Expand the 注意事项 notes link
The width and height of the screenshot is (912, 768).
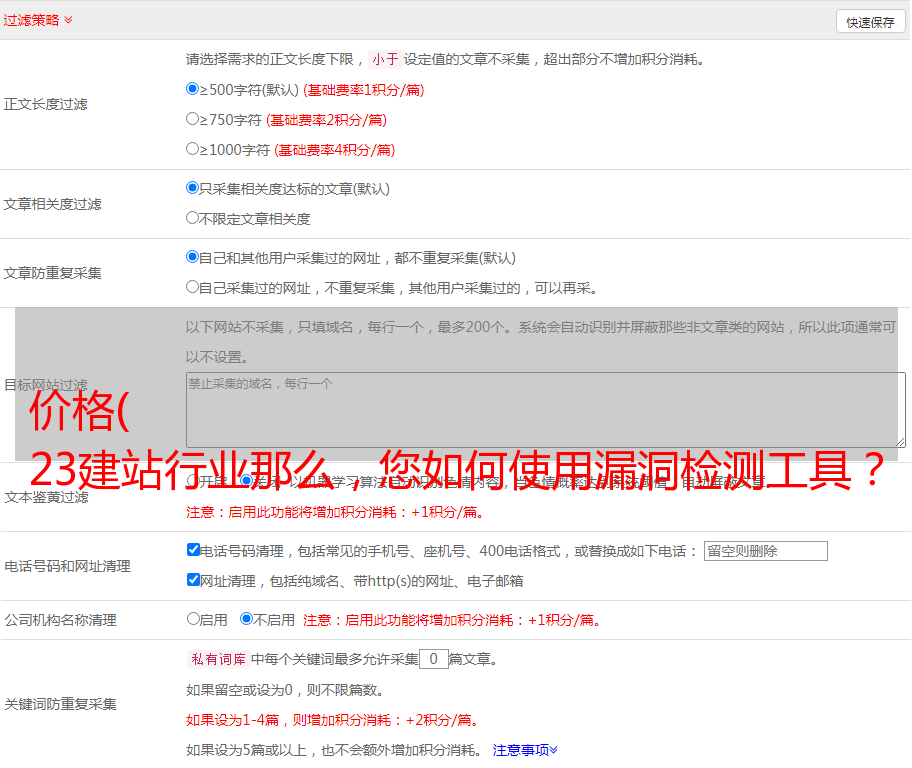(525, 749)
